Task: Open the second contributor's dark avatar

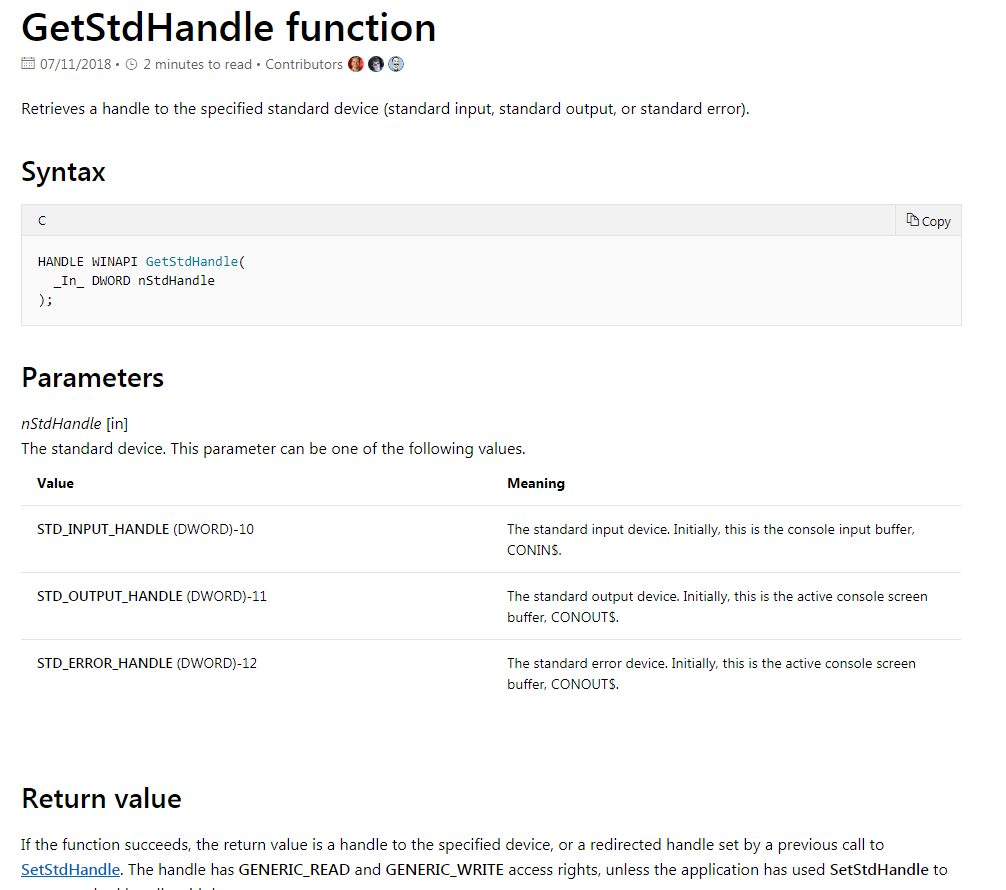Action: pyautogui.click(x=376, y=64)
